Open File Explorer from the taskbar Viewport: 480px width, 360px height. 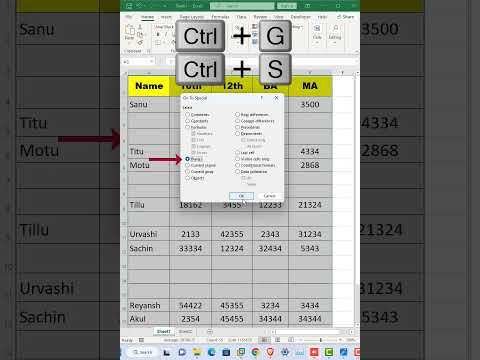[x=197, y=352]
